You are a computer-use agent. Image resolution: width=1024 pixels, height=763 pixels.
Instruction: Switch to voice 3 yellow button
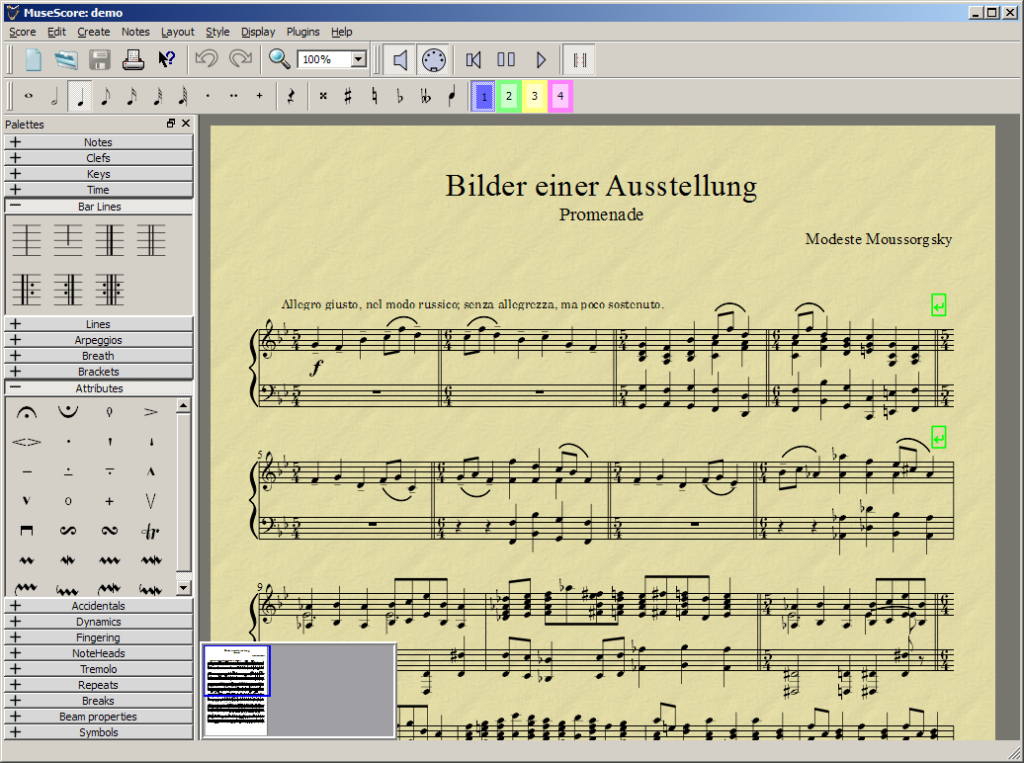click(x=534, y=96)
